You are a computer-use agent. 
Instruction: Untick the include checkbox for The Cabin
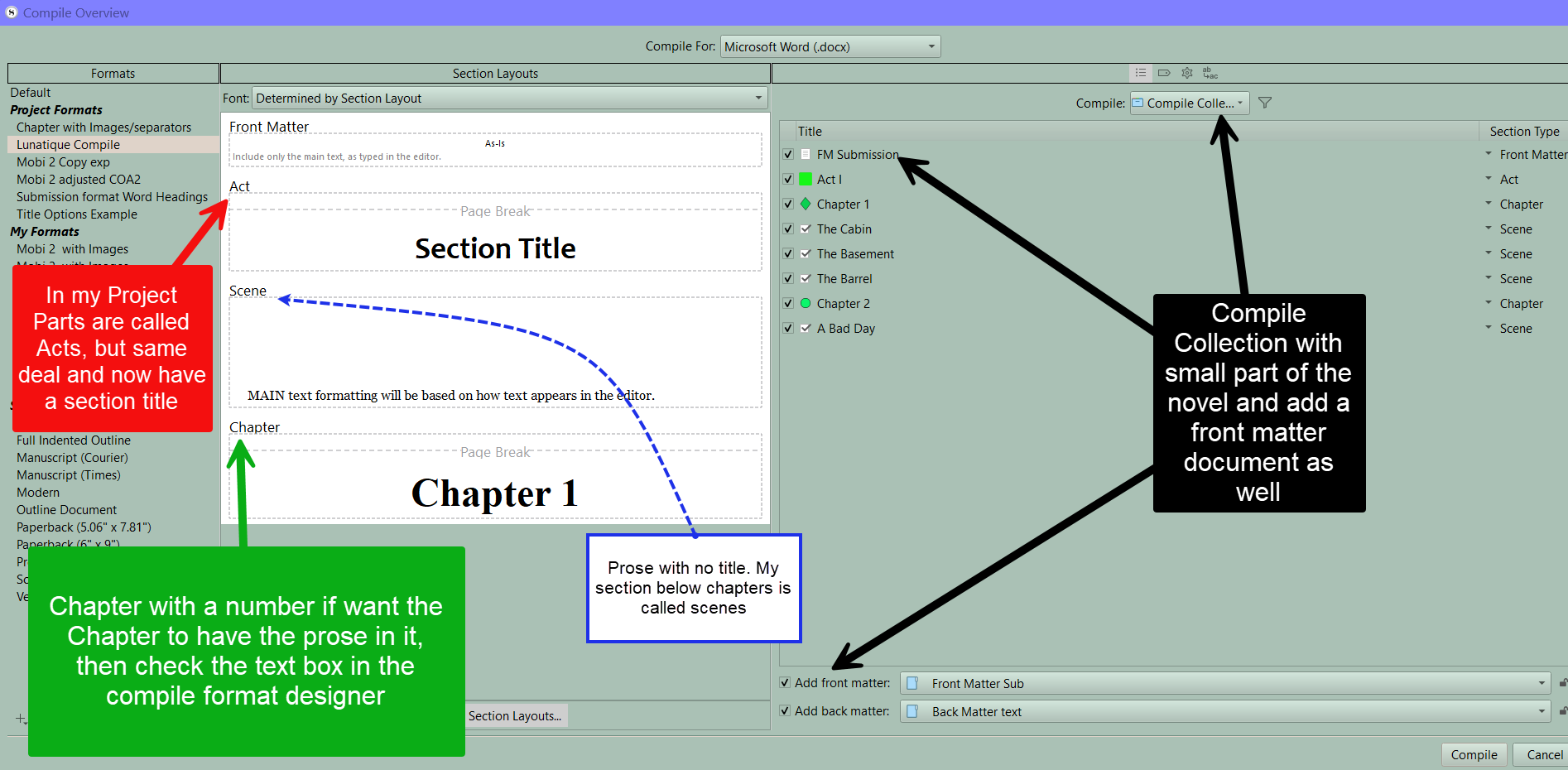(788, 229)
